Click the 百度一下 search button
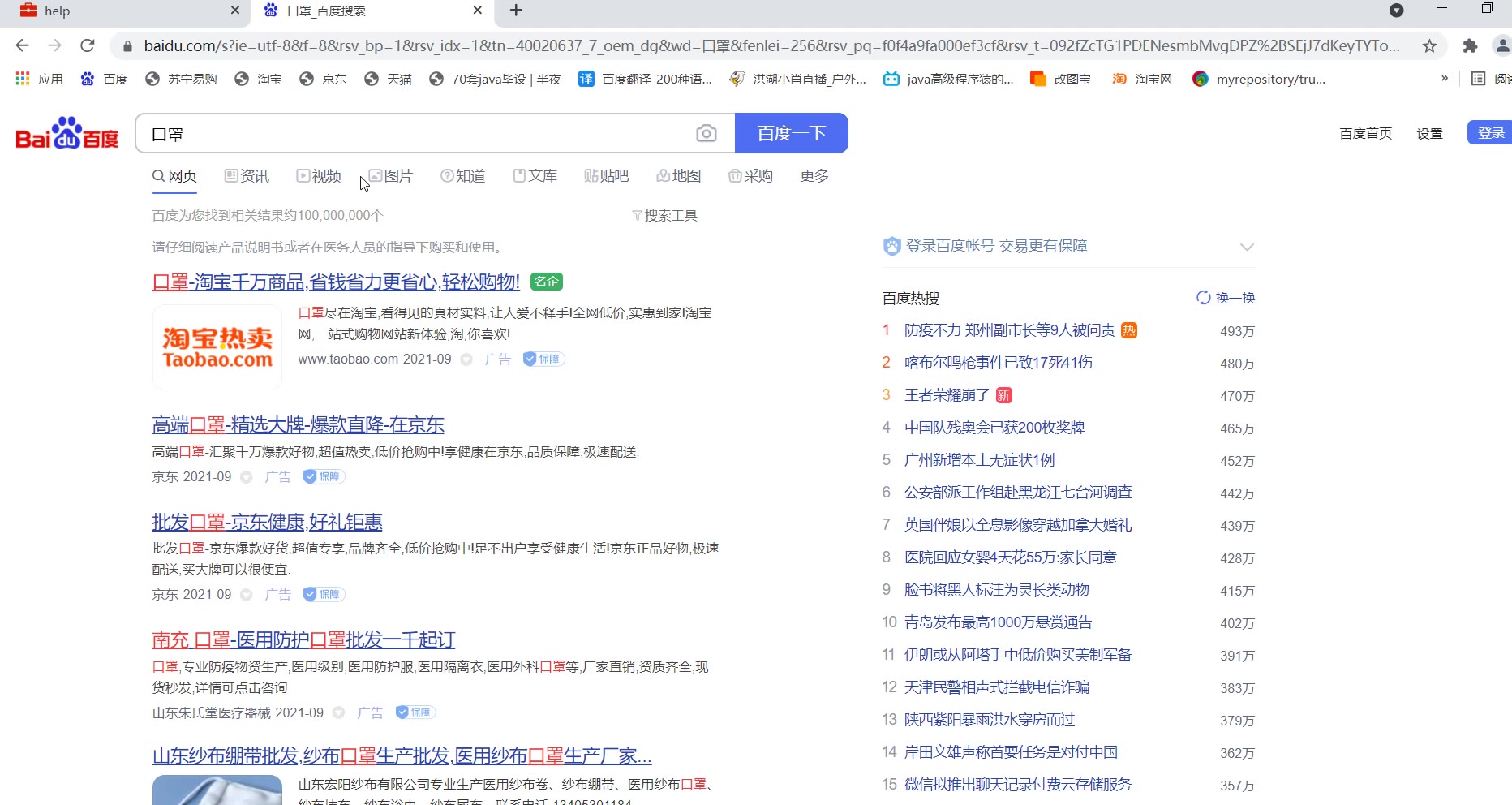 click(x=792, y=133)
